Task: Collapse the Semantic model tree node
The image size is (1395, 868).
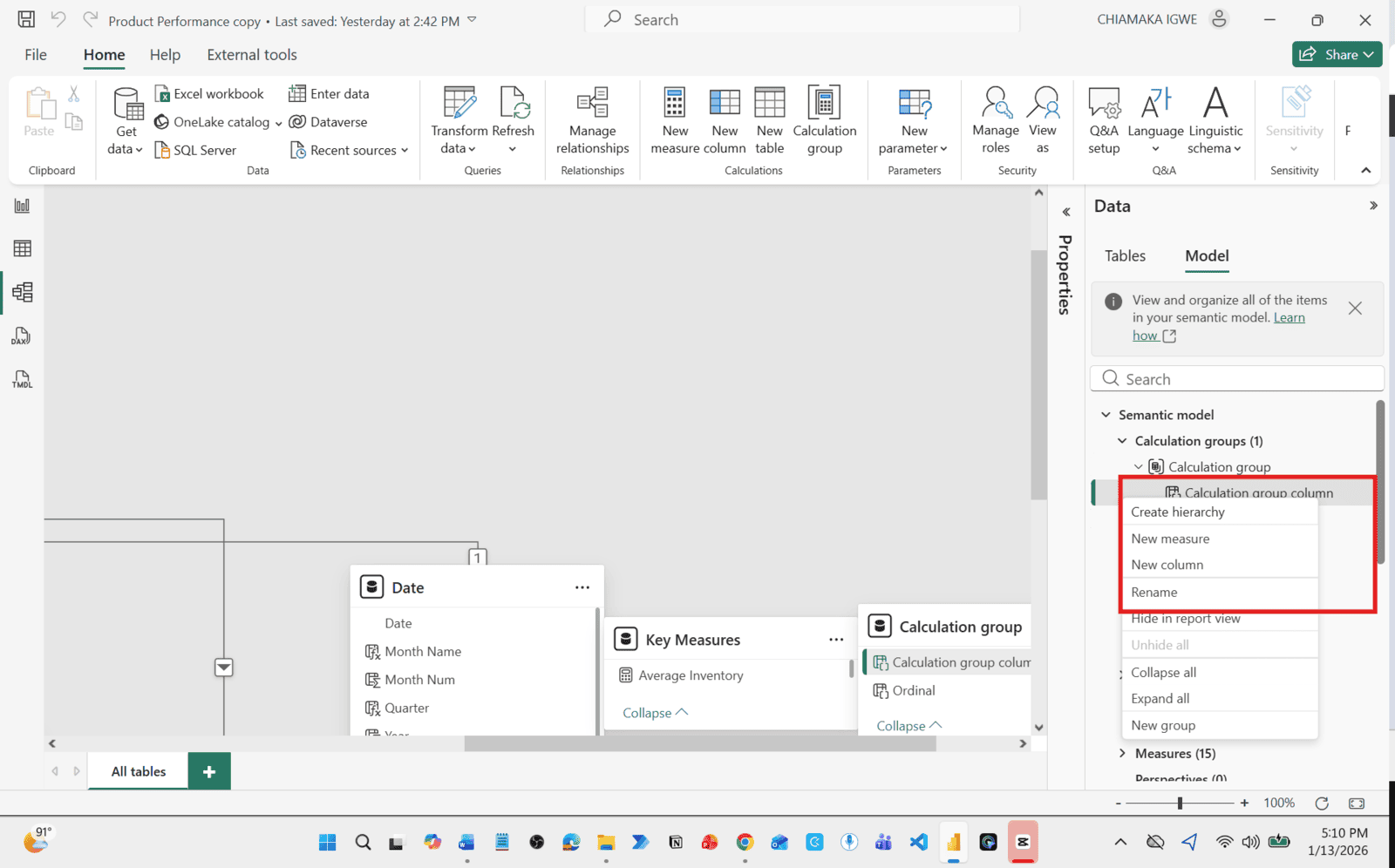Action: click(x=1106, y=415)
